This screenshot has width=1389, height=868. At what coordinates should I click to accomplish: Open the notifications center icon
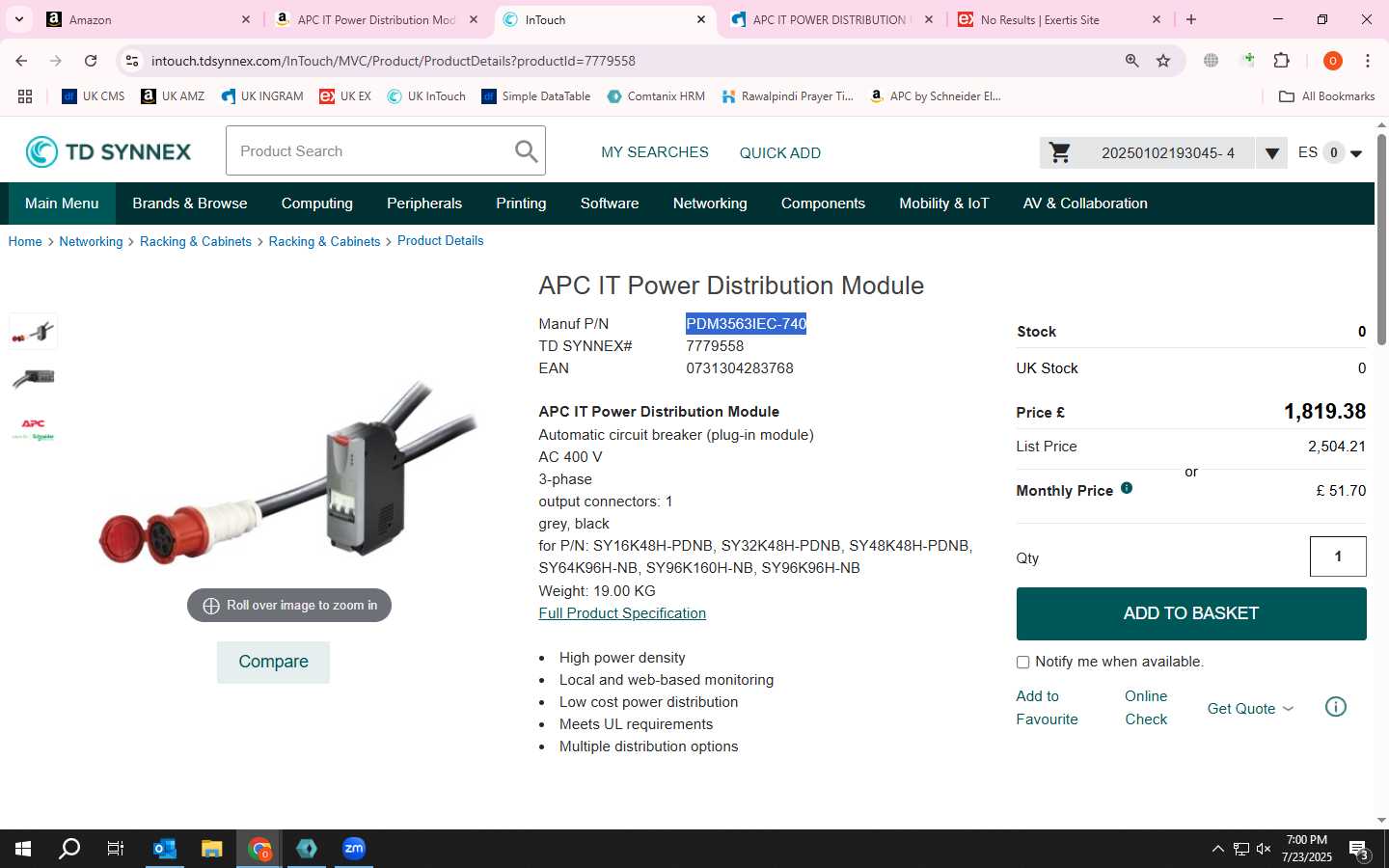[1359, 850]
